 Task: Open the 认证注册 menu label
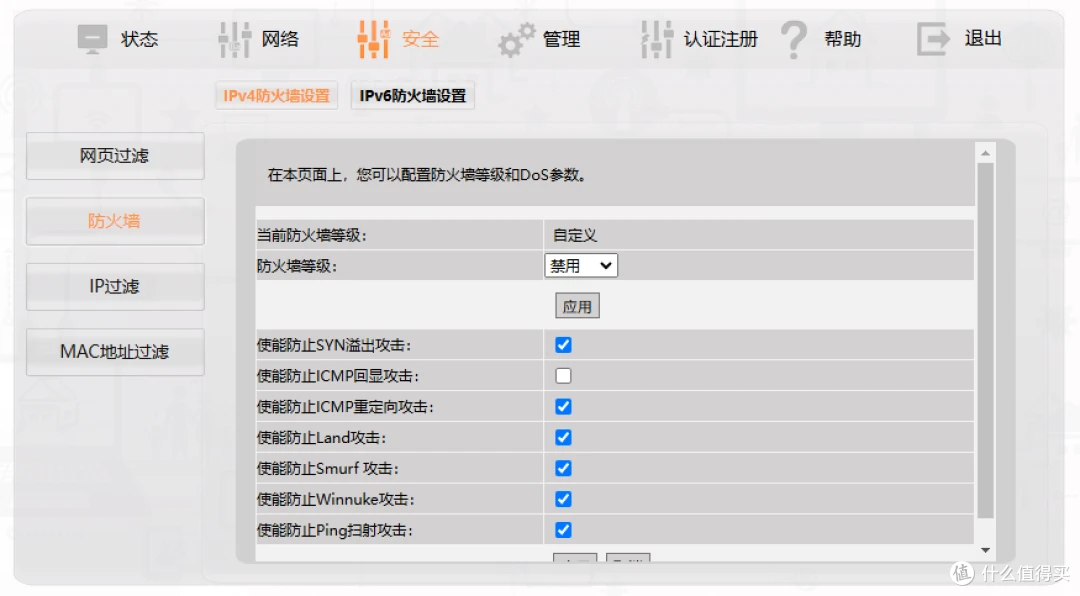[720, 39]
